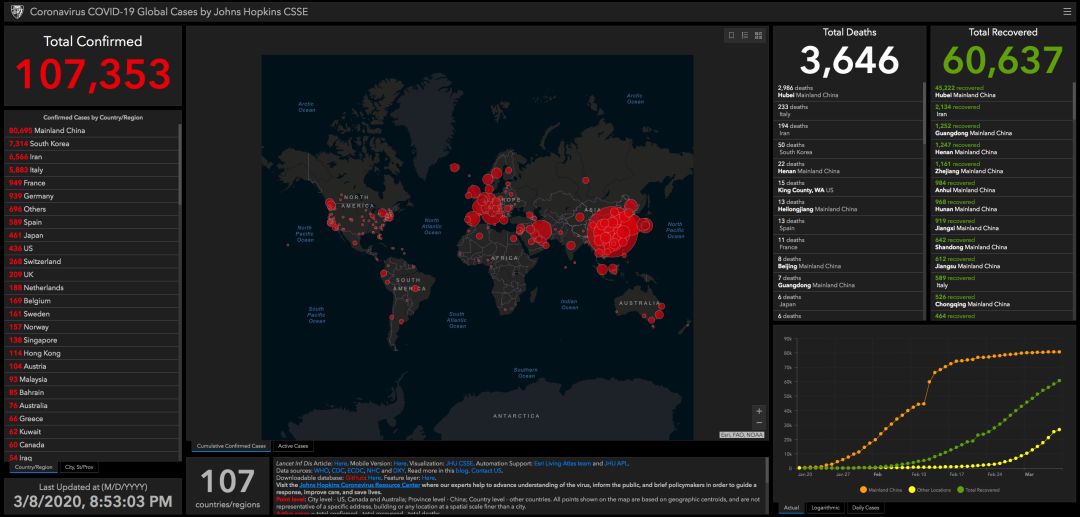Open the WHO data source link
The width and height of the screenshot is (1080, 517).
tap(321, 471)
